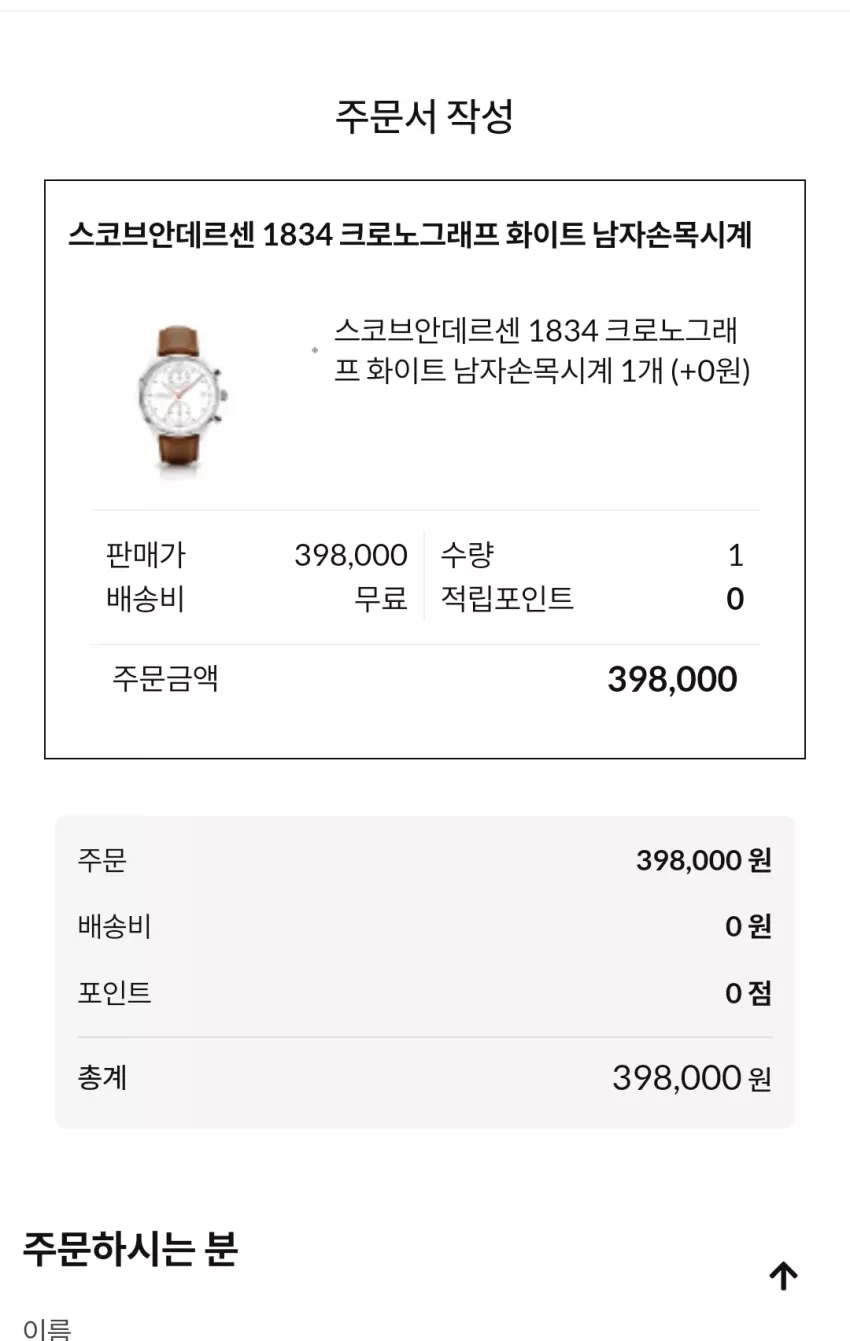The image size is (850, 1341).
Task: Tap the scroll-to-top arrow icon
Action: (783, 1275)
